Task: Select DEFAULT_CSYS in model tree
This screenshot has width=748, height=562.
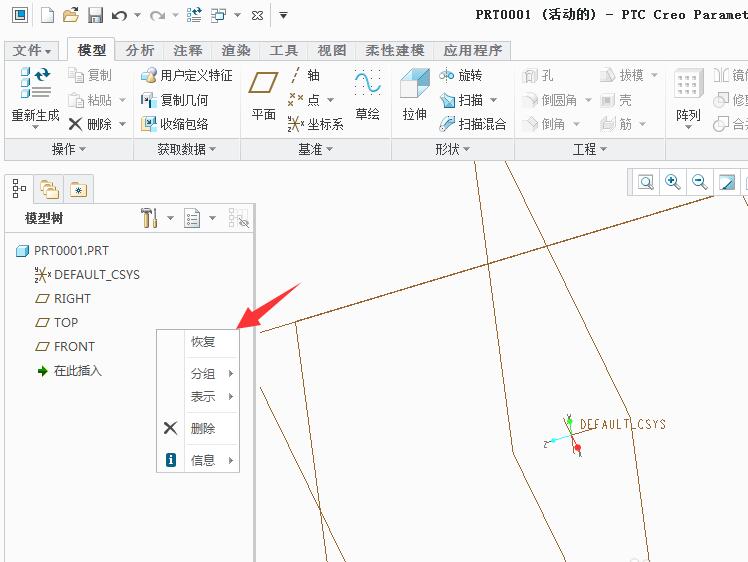Action: [87, 275]
